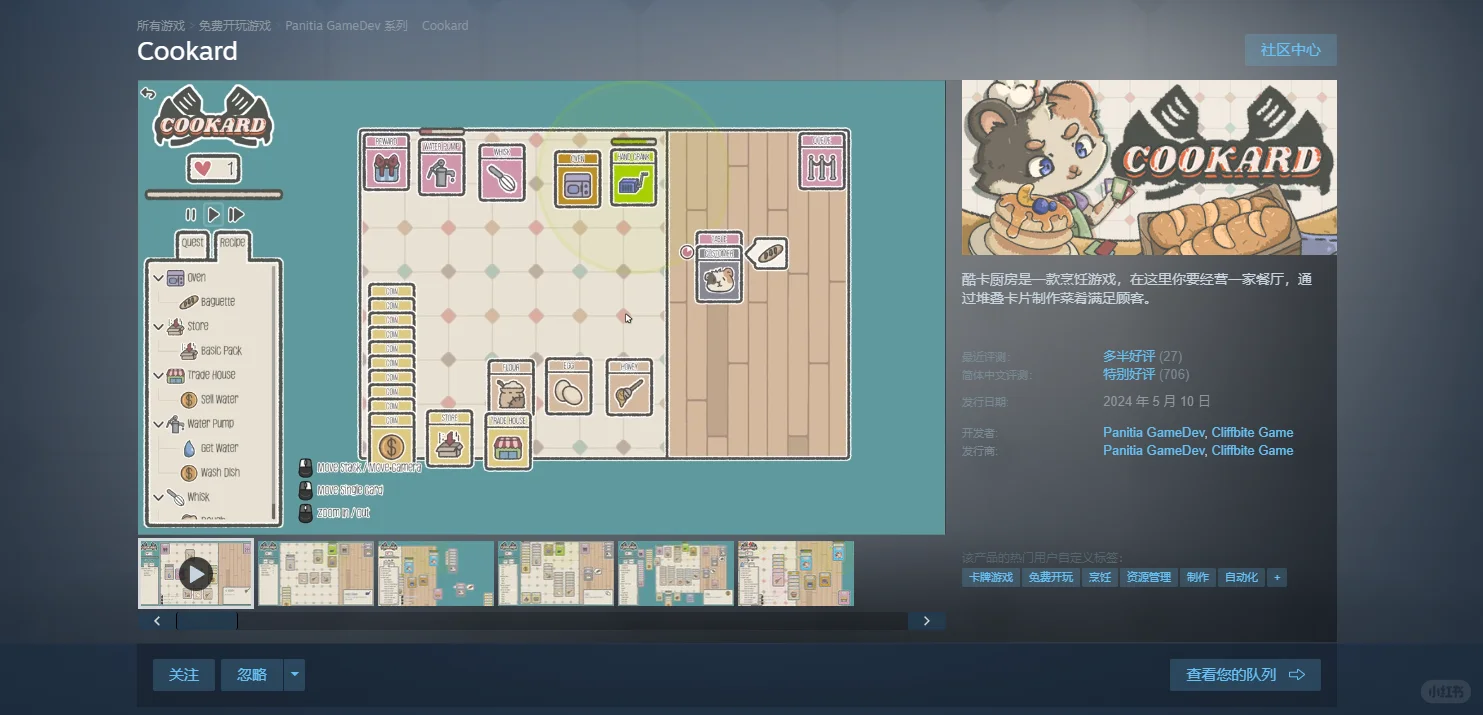Collapse the Whisk recipe group
The width and height of the screenshot is (1483, 715).
159,497
